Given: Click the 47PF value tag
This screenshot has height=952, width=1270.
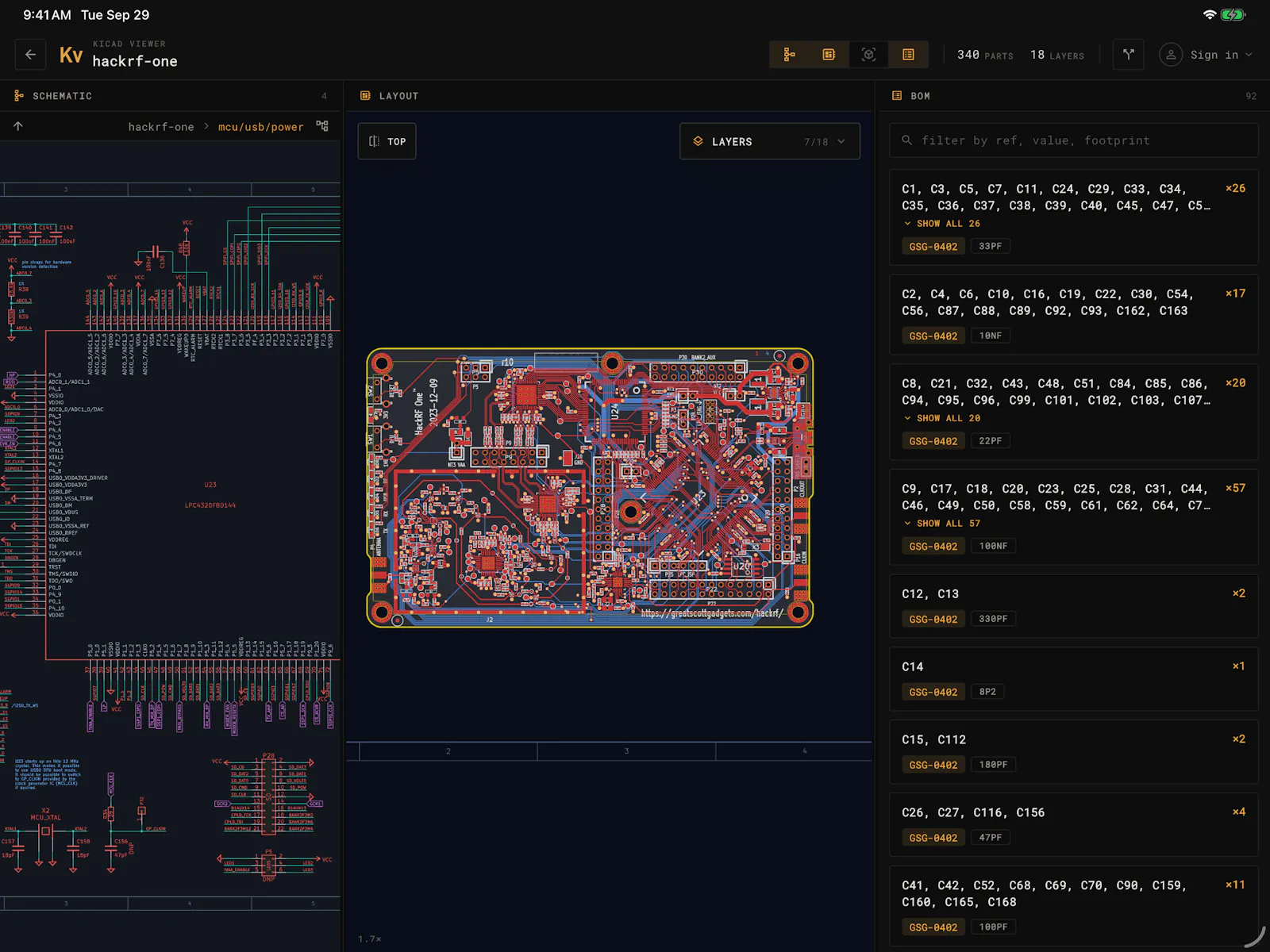Looking at the screenshot, I should click(x=991, y=838).
